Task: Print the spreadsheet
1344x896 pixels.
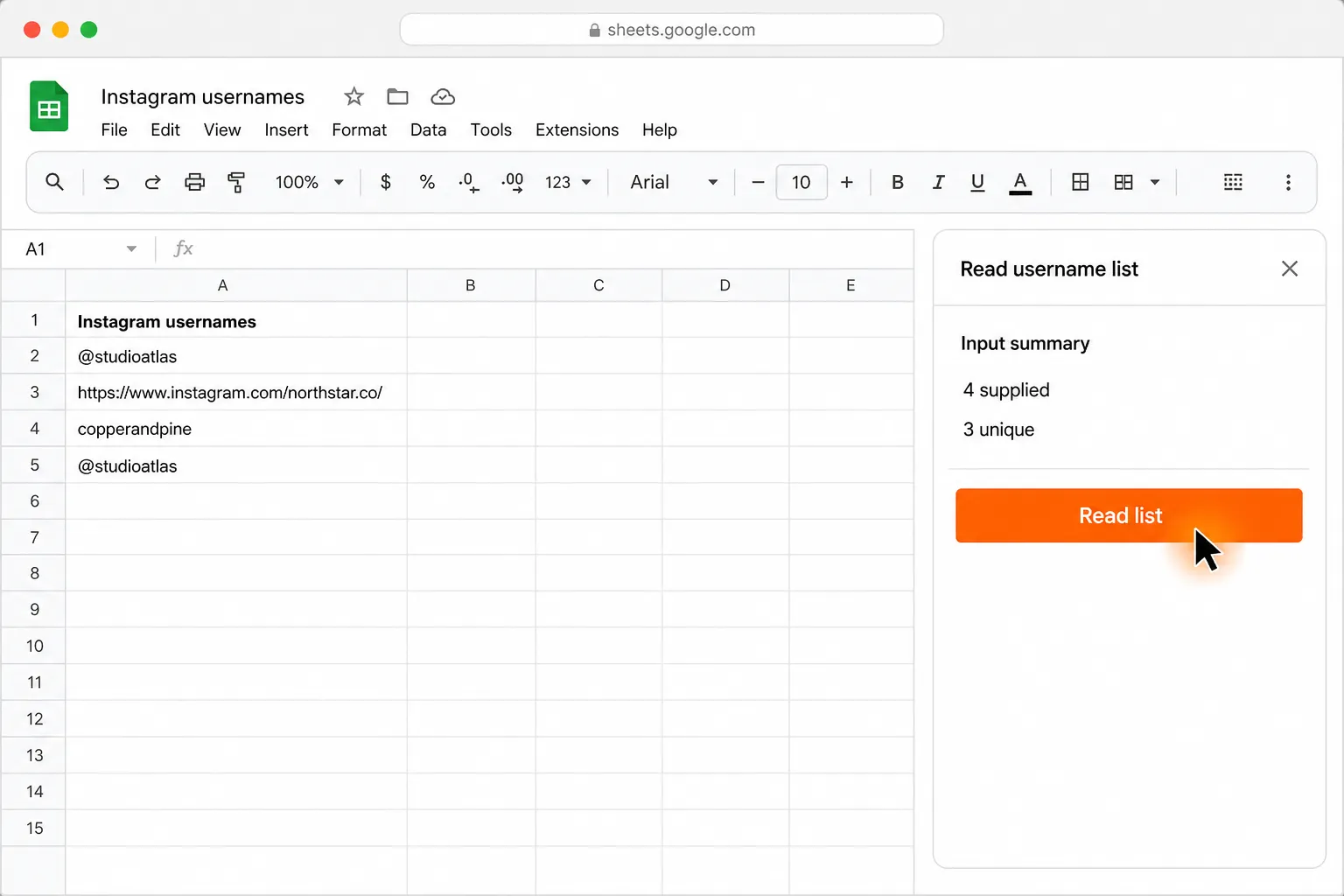Action: [x=194, y=182]
